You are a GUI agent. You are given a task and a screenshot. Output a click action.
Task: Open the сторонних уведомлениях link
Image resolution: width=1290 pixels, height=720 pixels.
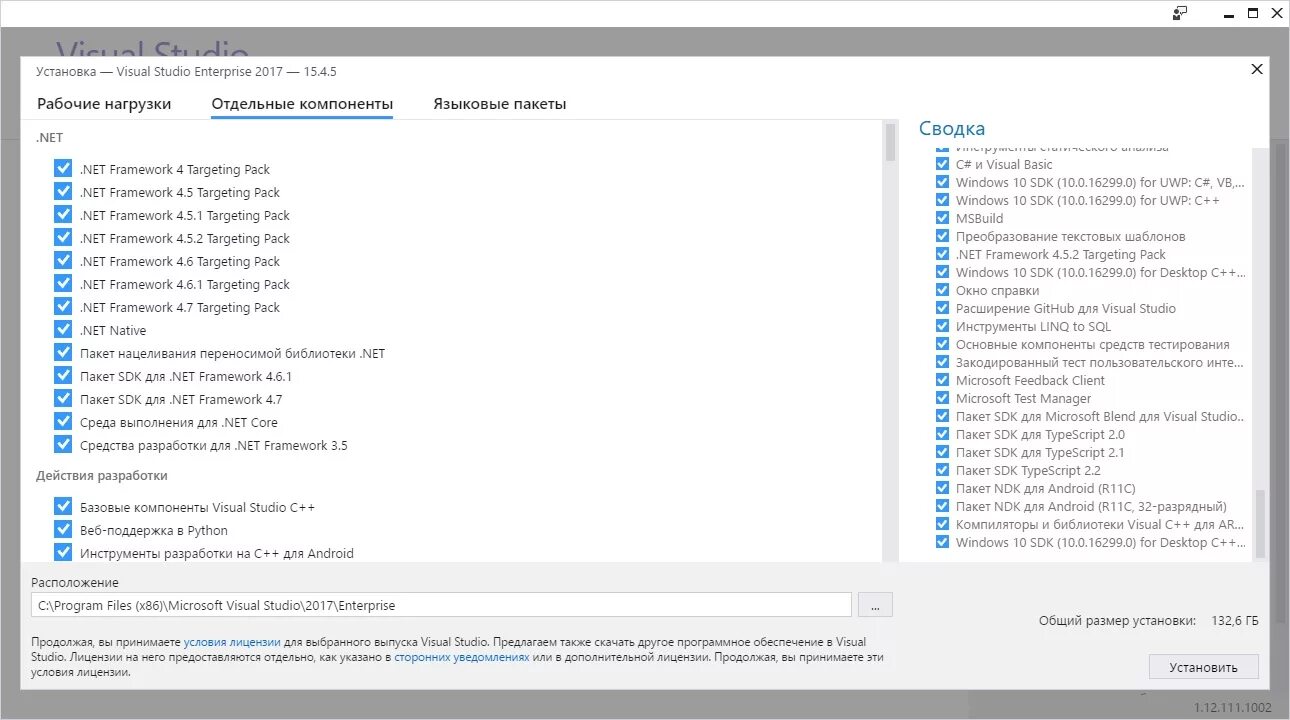coord(462,657)
